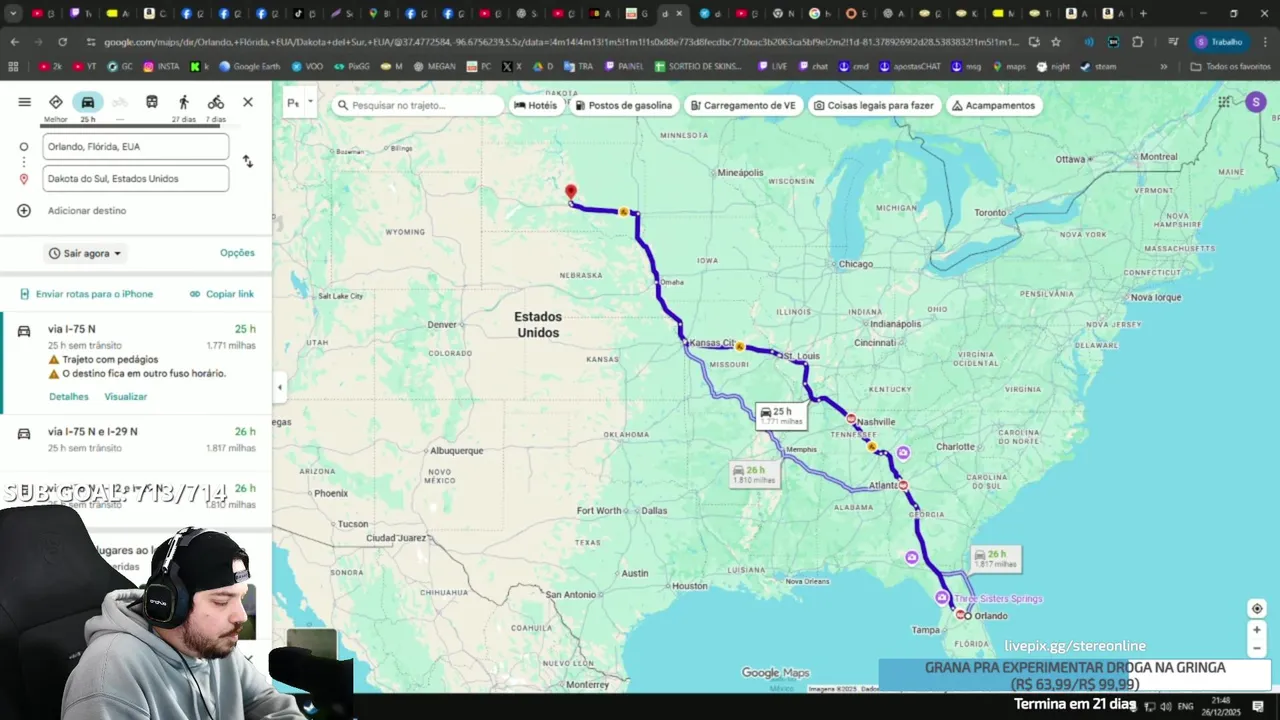The image size is (1280, 720).
Task: Click Visualizar for the first route
Action: [126, 397]
